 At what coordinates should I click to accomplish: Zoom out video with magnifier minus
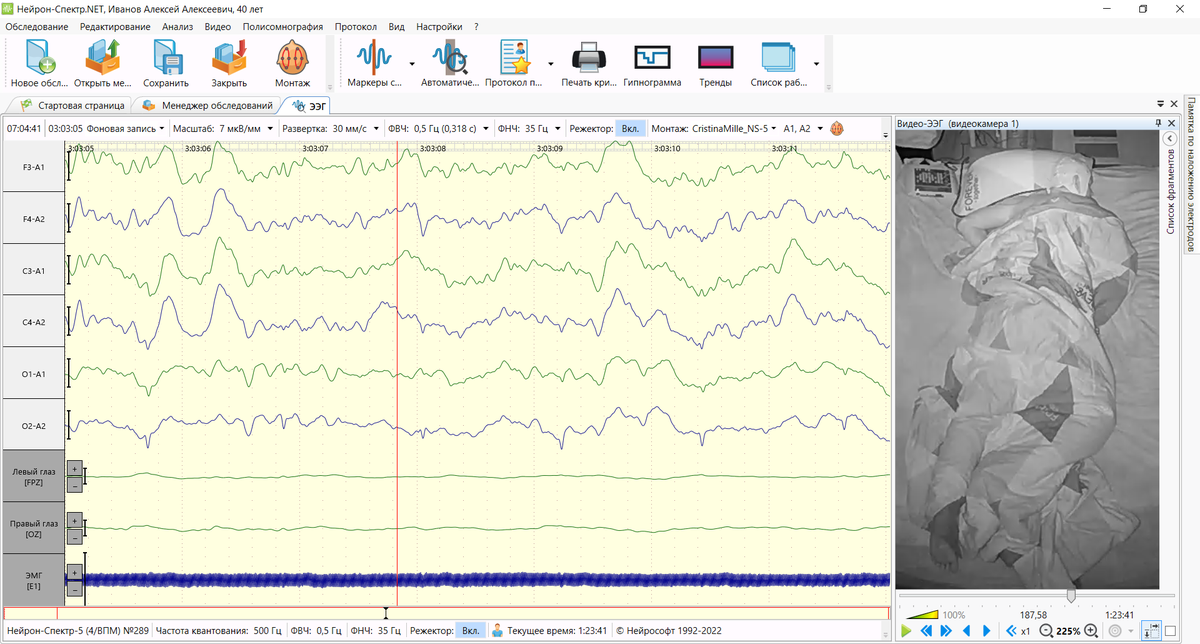(x=1046, y=631)
